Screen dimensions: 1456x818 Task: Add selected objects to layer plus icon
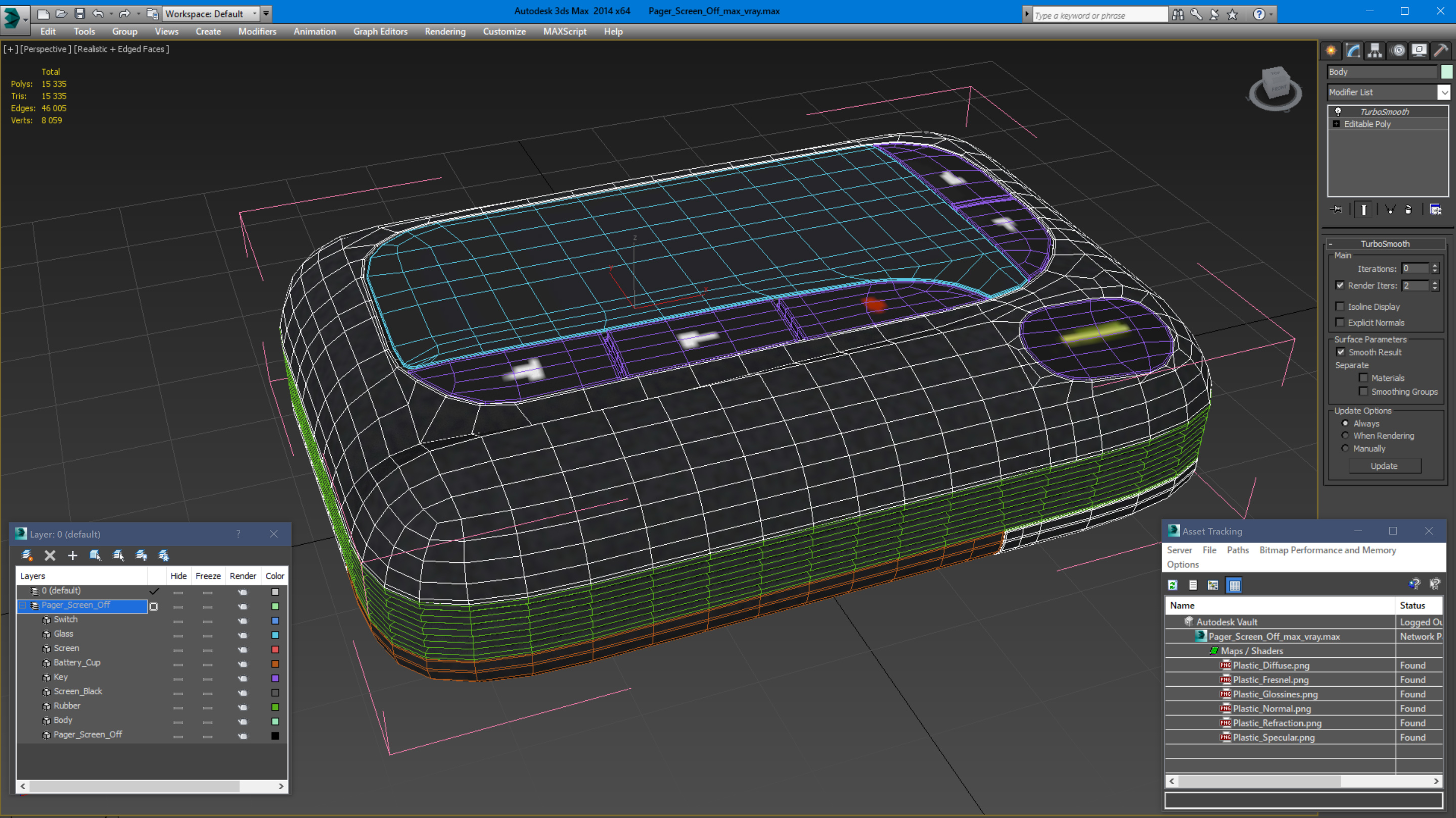(x=72, y=555)
